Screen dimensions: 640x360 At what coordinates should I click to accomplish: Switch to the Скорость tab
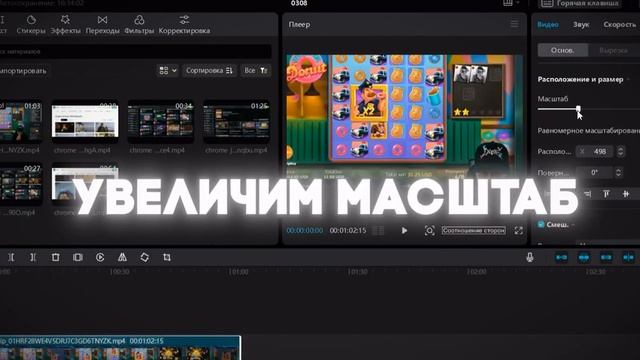point(620,24)
